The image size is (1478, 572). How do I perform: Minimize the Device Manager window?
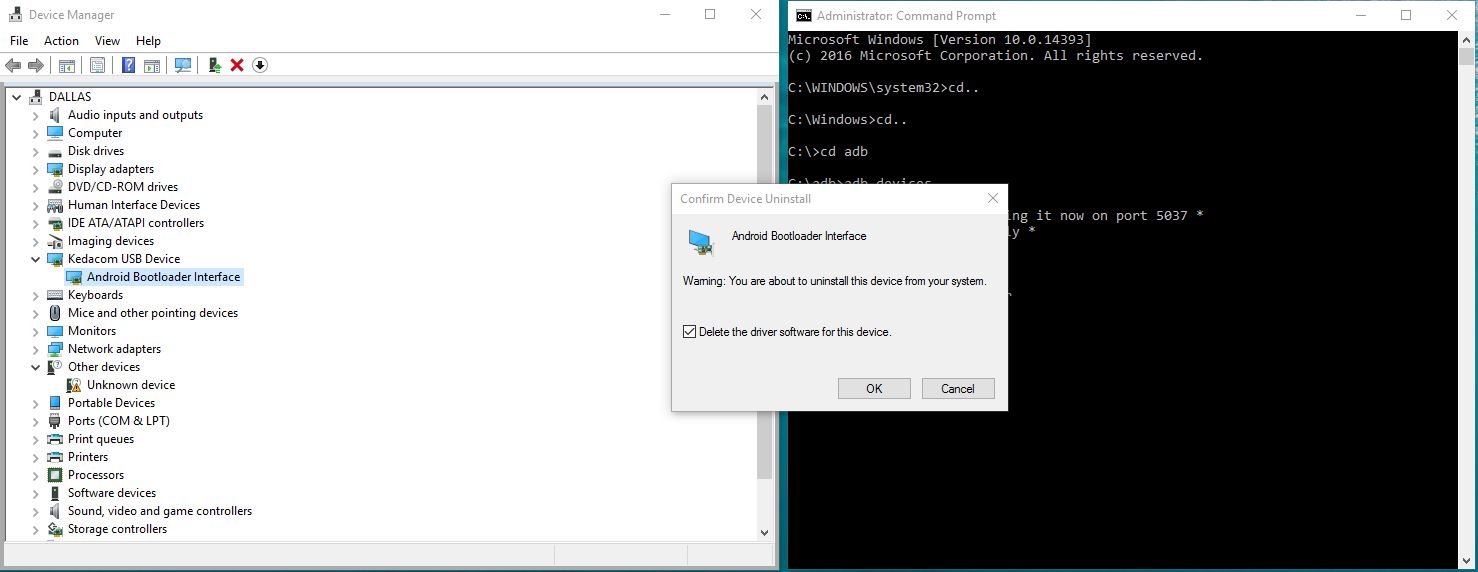664,15
